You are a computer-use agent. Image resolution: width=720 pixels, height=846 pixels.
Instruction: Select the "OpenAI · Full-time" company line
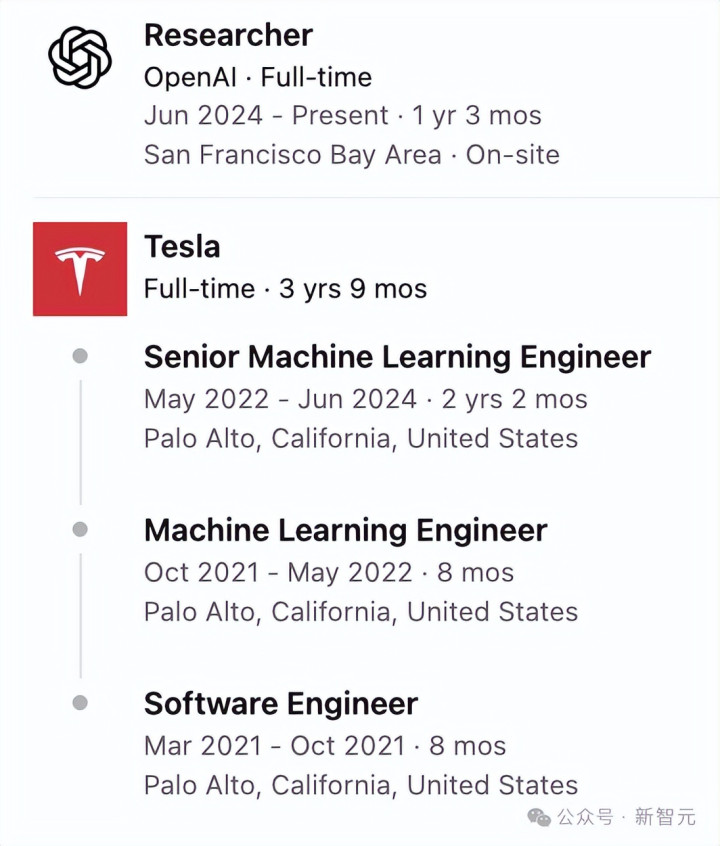coord(257,77)
